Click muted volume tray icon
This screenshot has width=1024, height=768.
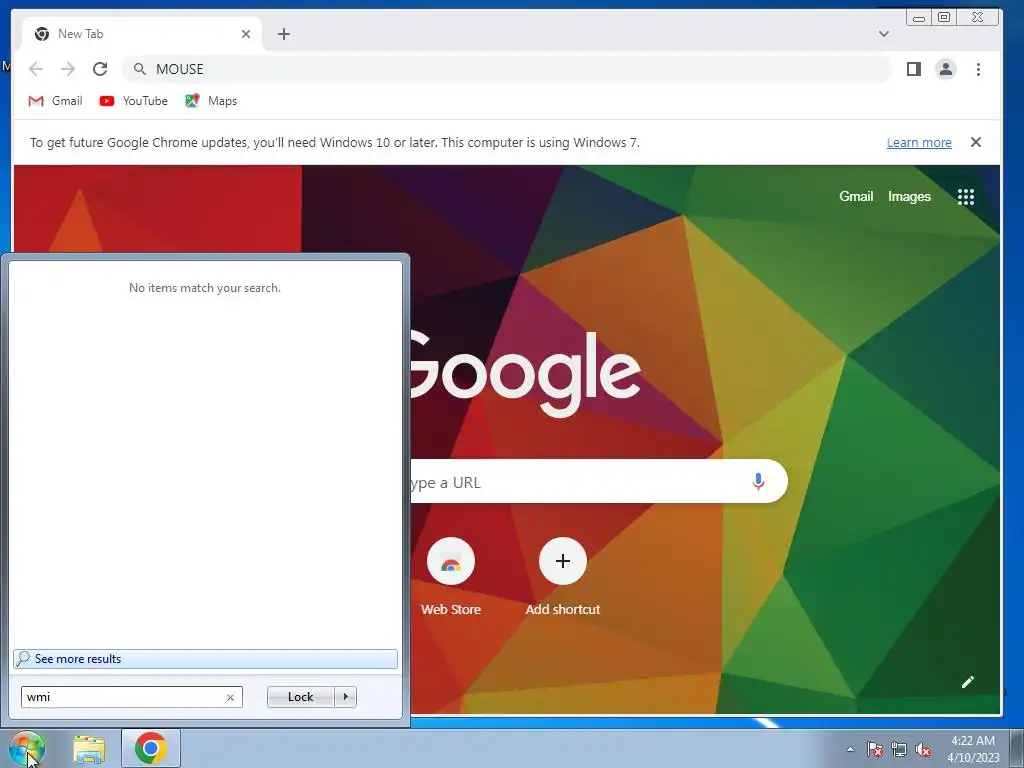[923, 749]
